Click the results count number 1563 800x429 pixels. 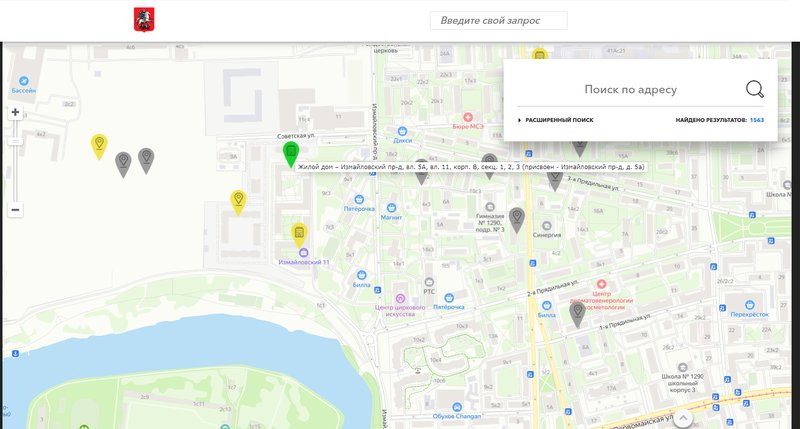coord(757,120)
